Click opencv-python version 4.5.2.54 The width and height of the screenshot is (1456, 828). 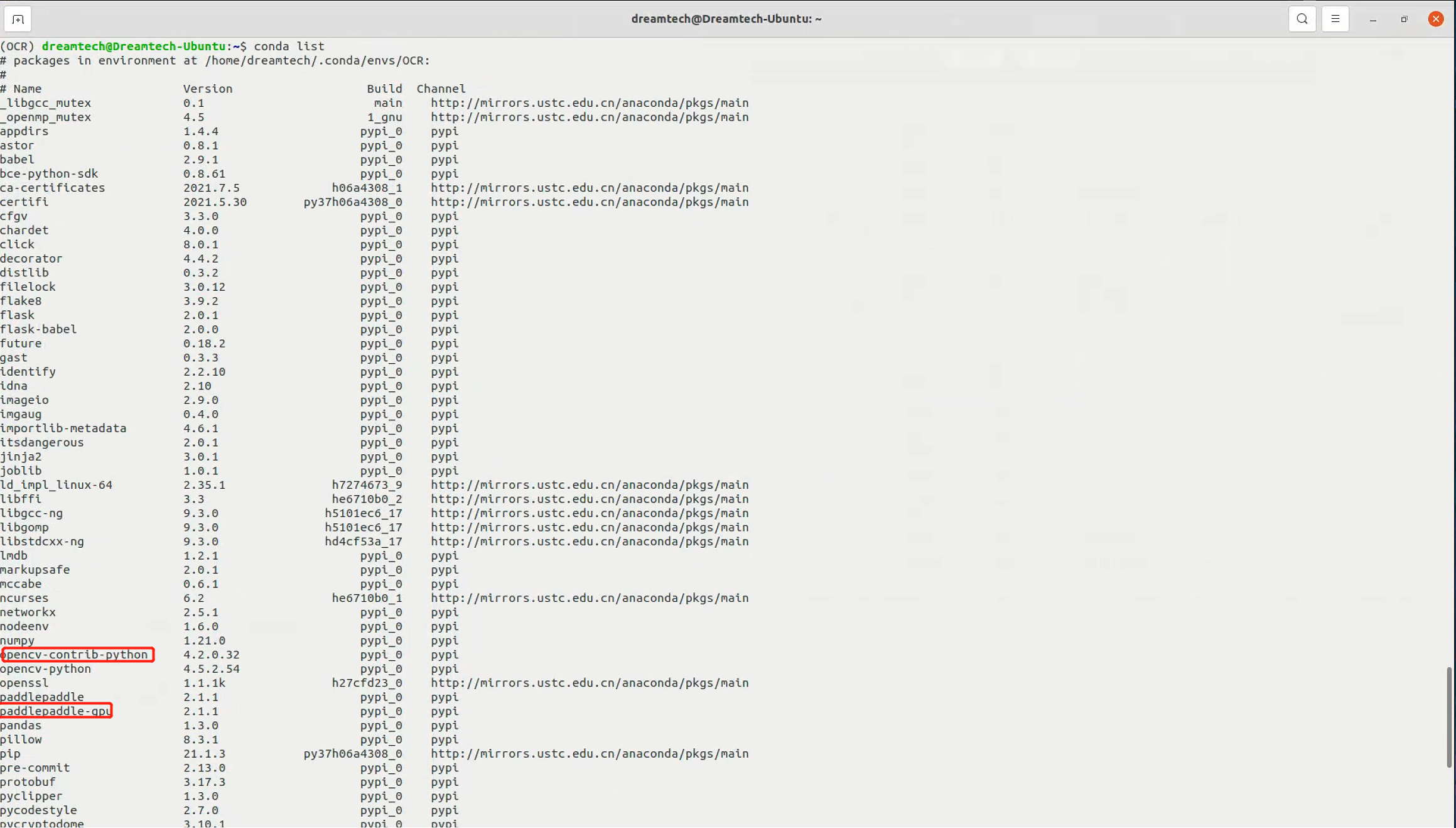pos(212,669)
